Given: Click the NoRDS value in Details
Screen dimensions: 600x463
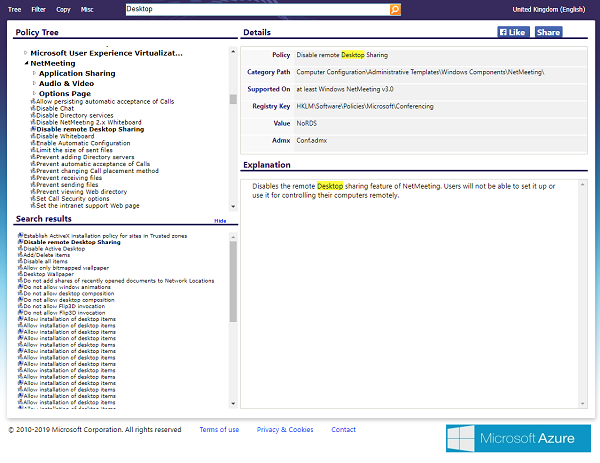Looking at the screenshot, I should (x=307, y=123).
